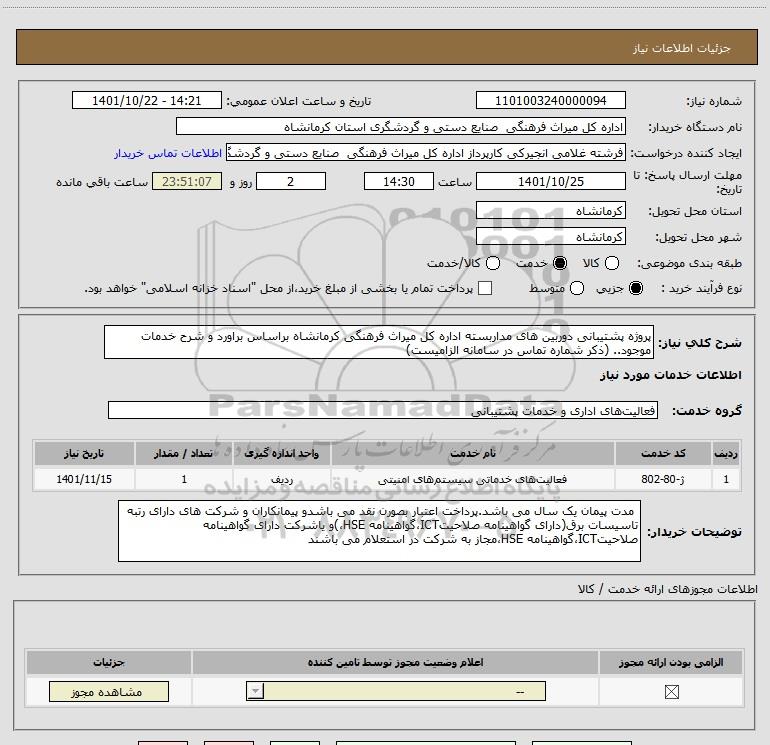Screen dimensions: 770x745
Task: Click the الزامی بودن ارائه مجوز header
Action: (671, 662)
